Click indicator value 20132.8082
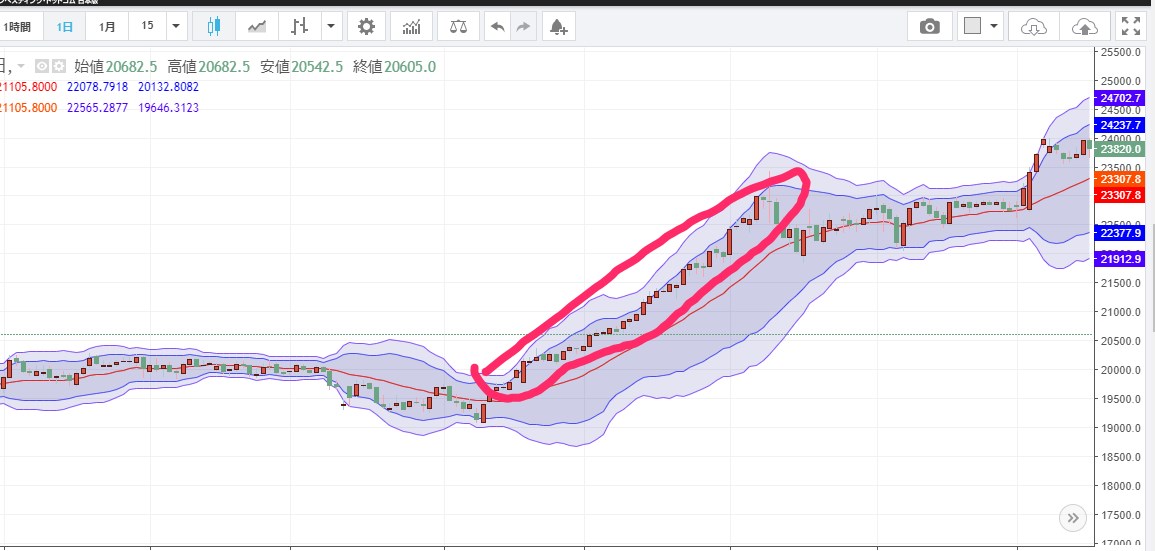Screen dimensions: 1155x551 pos(168,87)
